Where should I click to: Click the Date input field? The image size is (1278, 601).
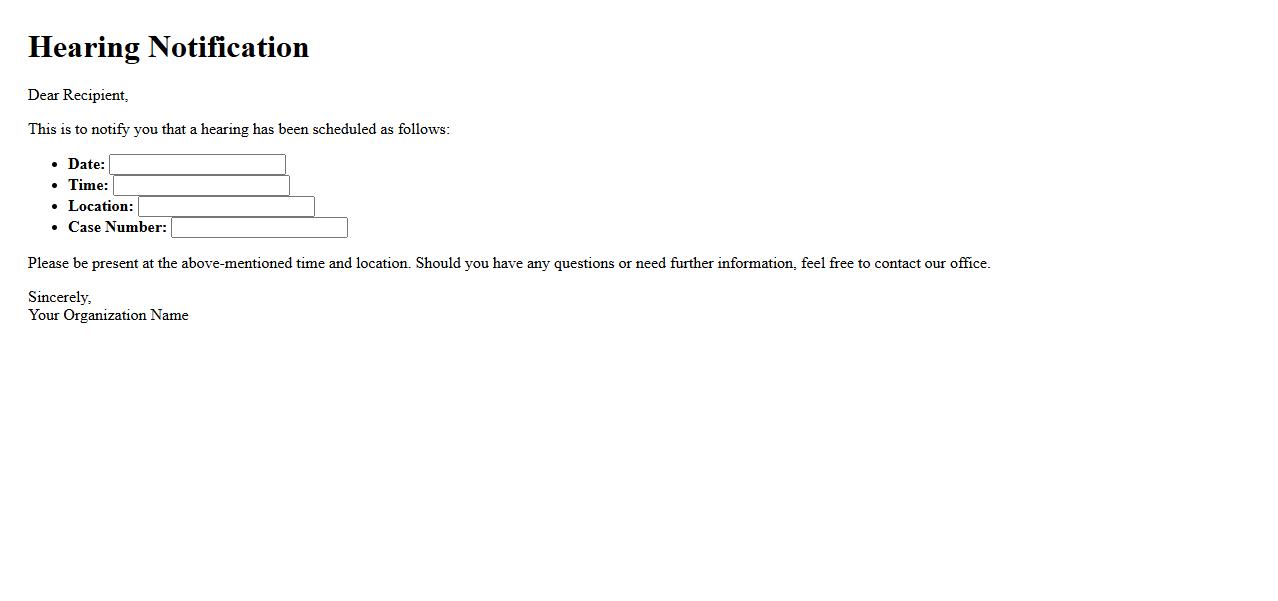(197, 164)
